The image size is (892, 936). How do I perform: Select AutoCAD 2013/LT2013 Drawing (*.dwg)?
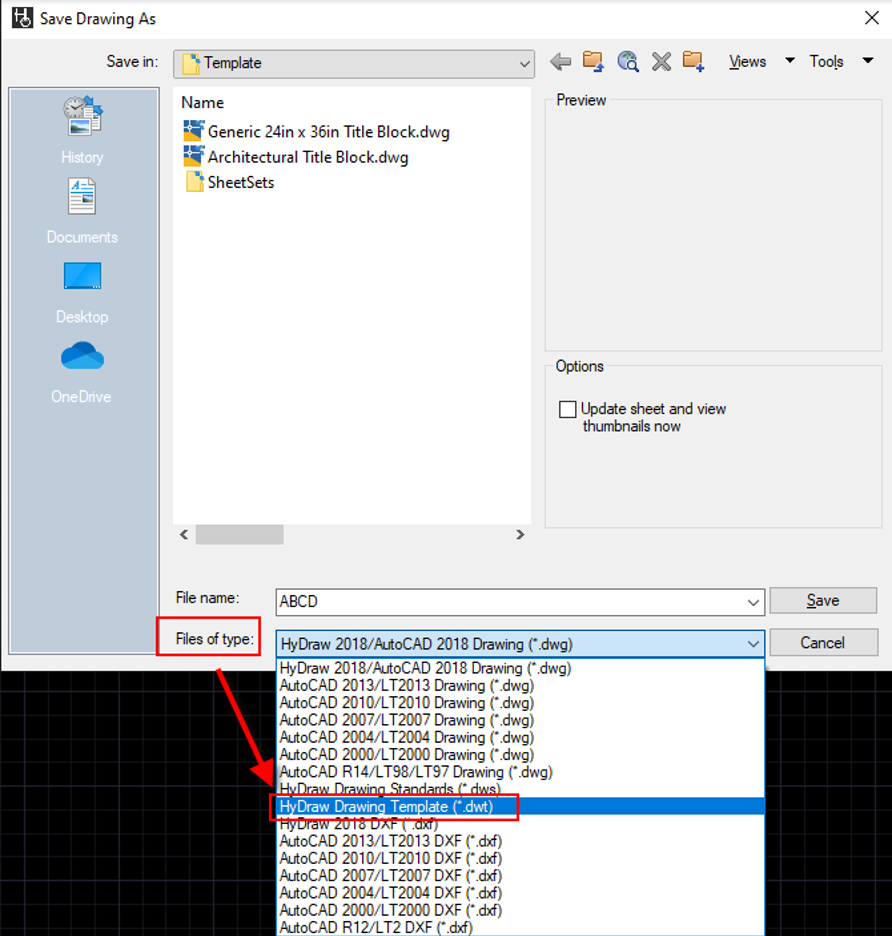pos(520,685)
